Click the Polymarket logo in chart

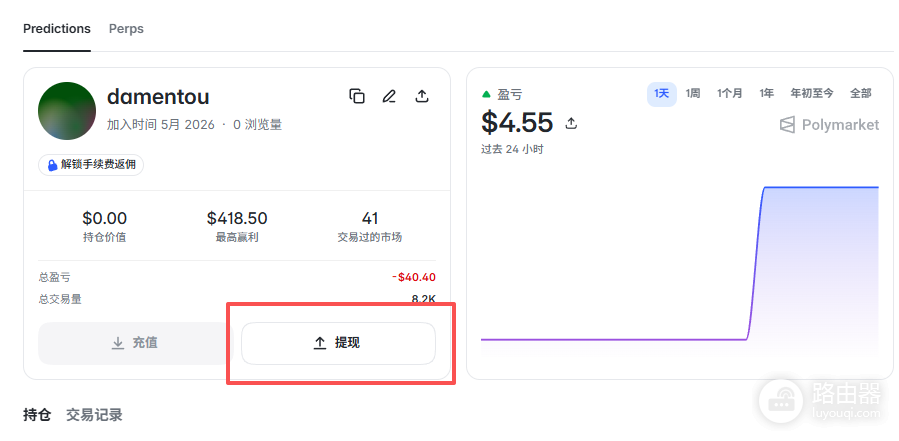coord(829,125)
